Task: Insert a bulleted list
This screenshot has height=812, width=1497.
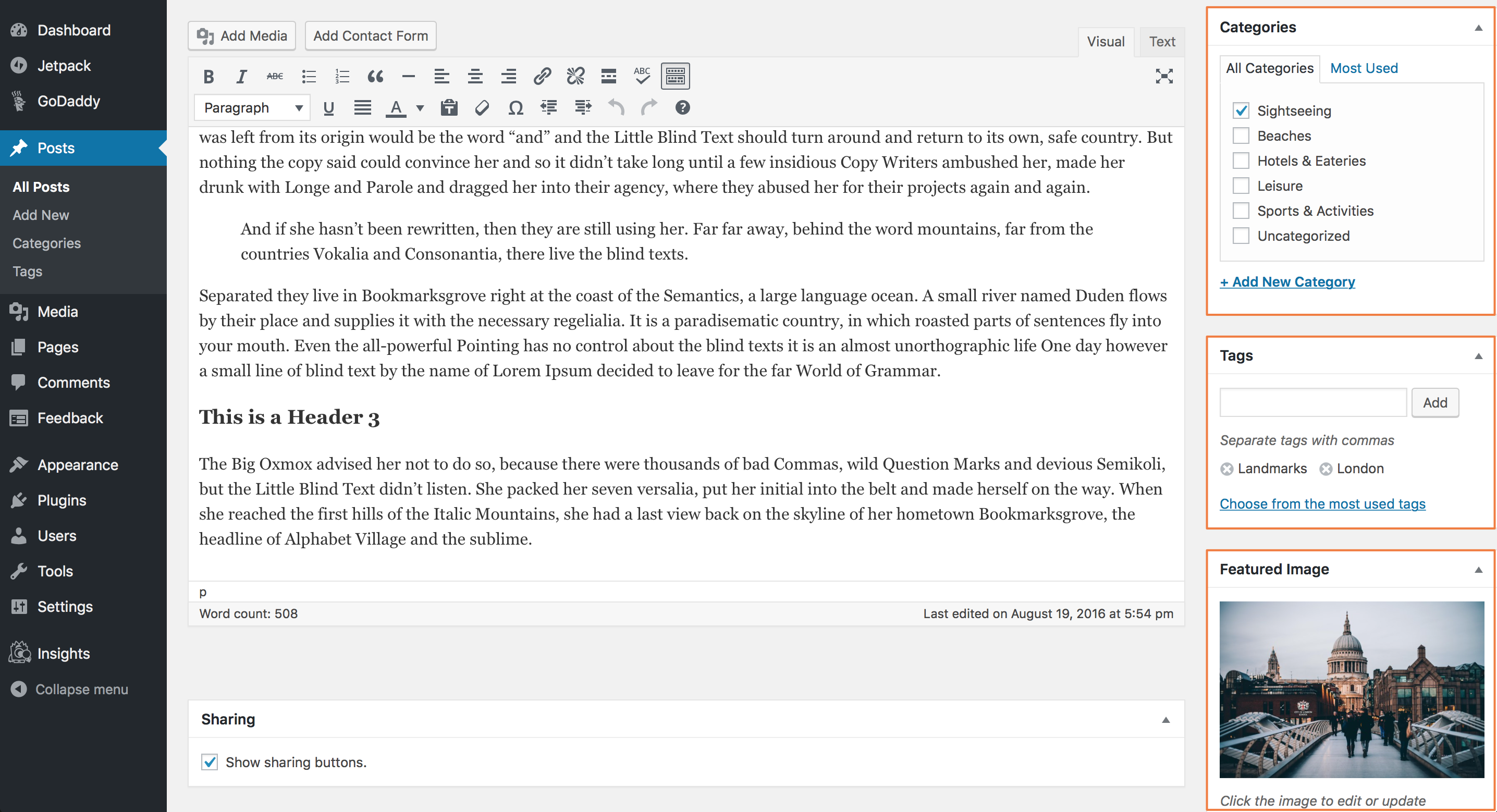Action: point(309,76)
